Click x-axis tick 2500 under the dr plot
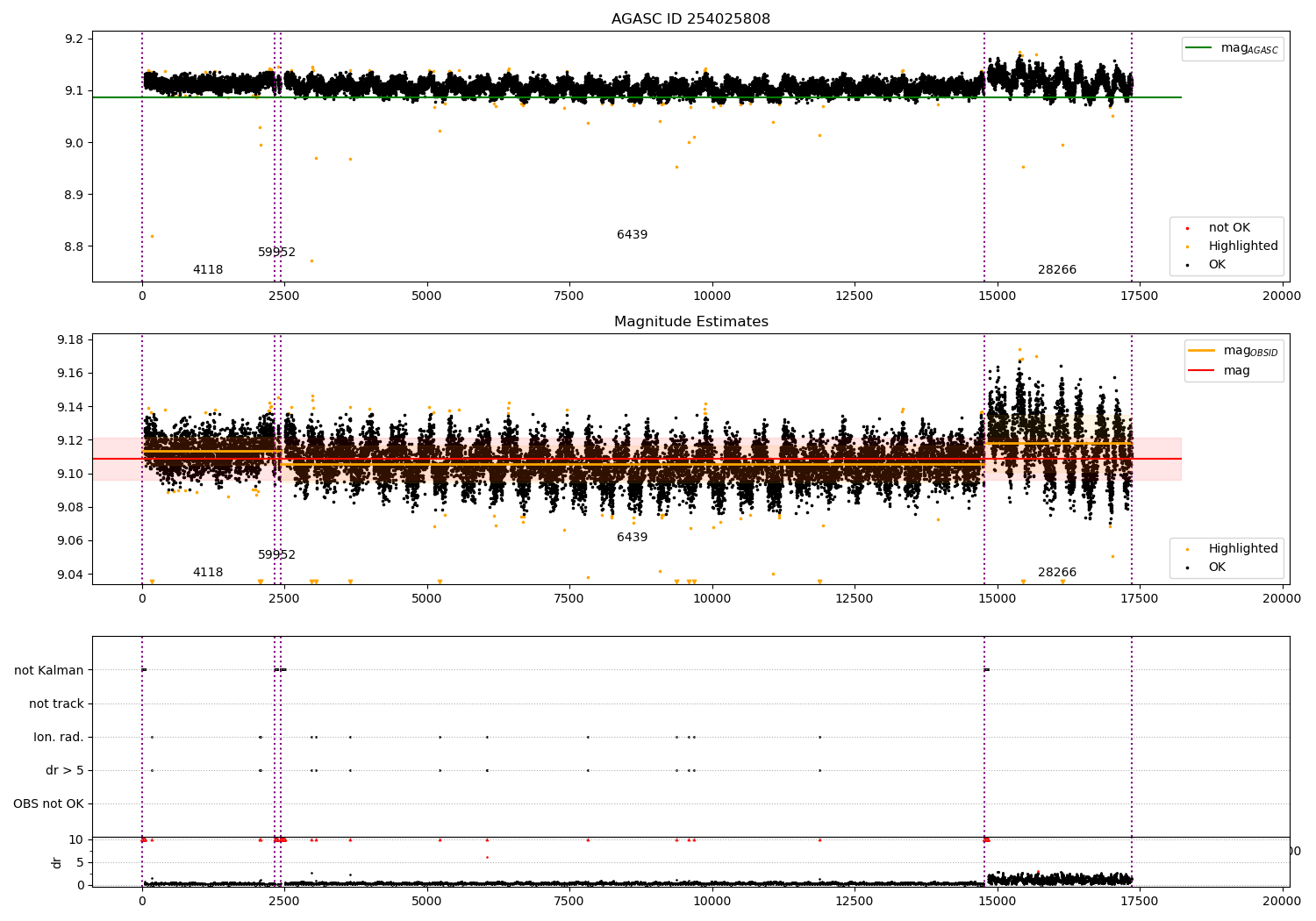 284,902
